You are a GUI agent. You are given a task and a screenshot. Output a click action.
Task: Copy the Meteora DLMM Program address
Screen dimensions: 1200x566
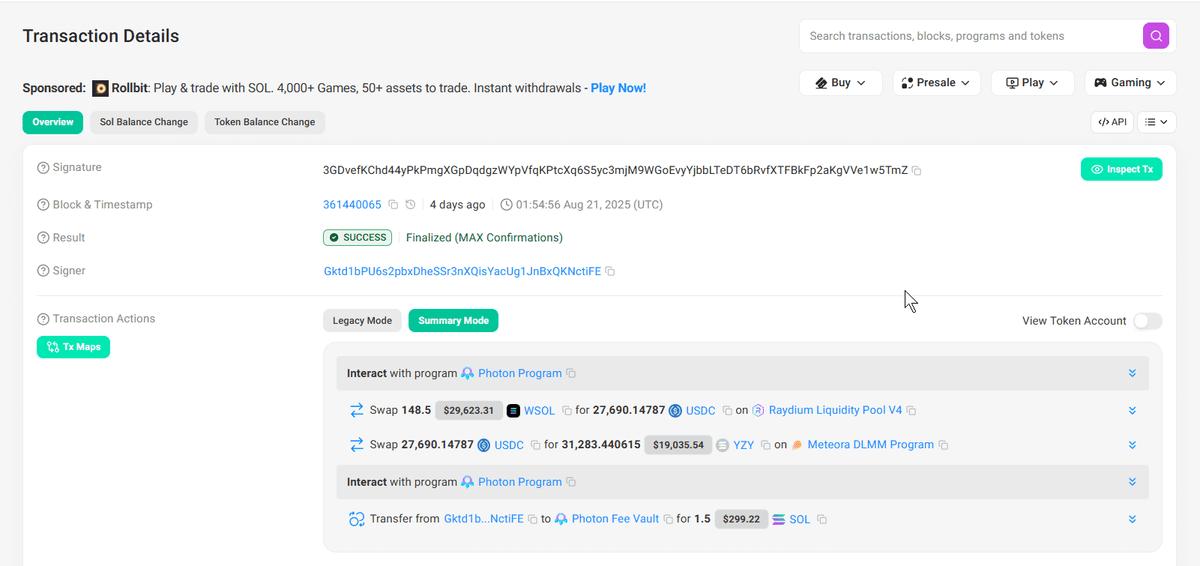point(943,445)
